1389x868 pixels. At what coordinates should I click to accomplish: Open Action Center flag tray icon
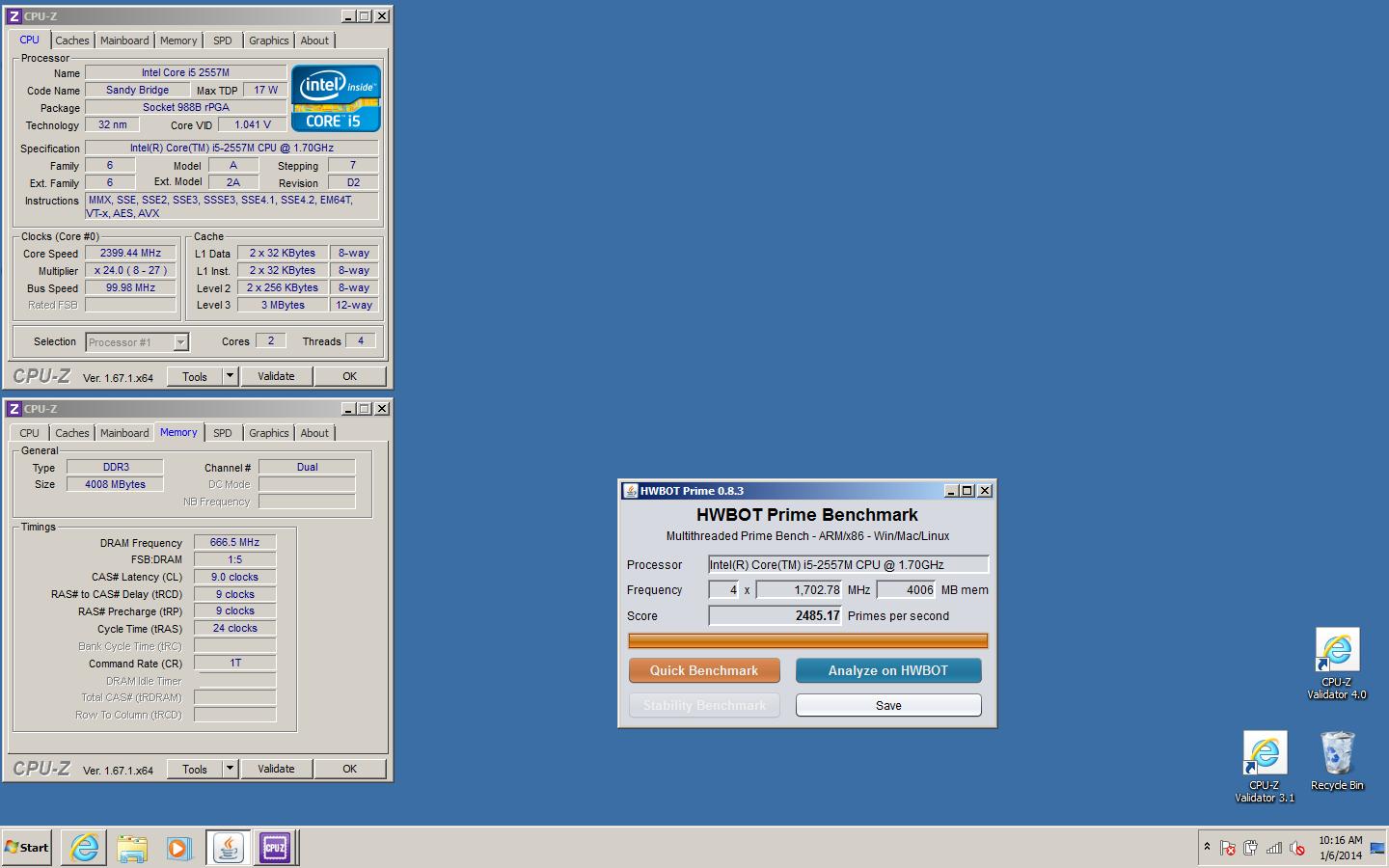(x=1228, y=849)
